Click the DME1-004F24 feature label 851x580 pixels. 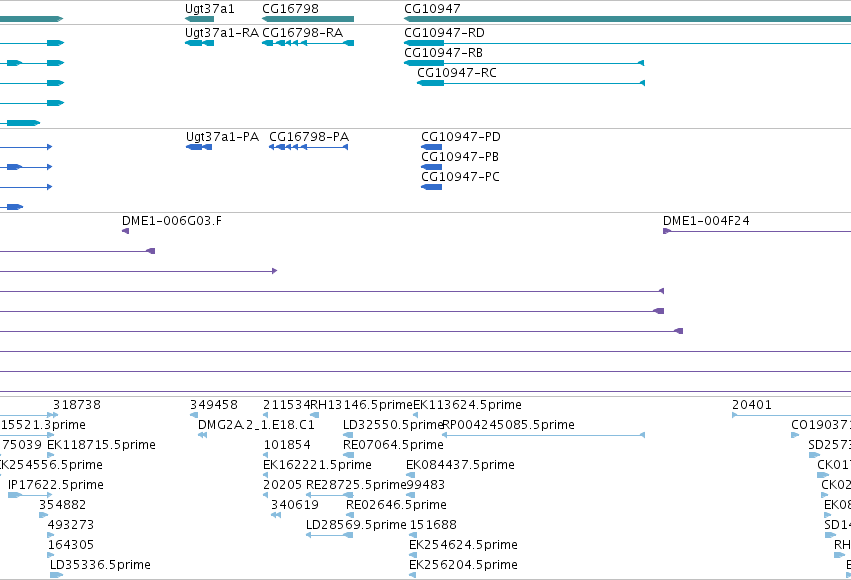click(706, 221)
